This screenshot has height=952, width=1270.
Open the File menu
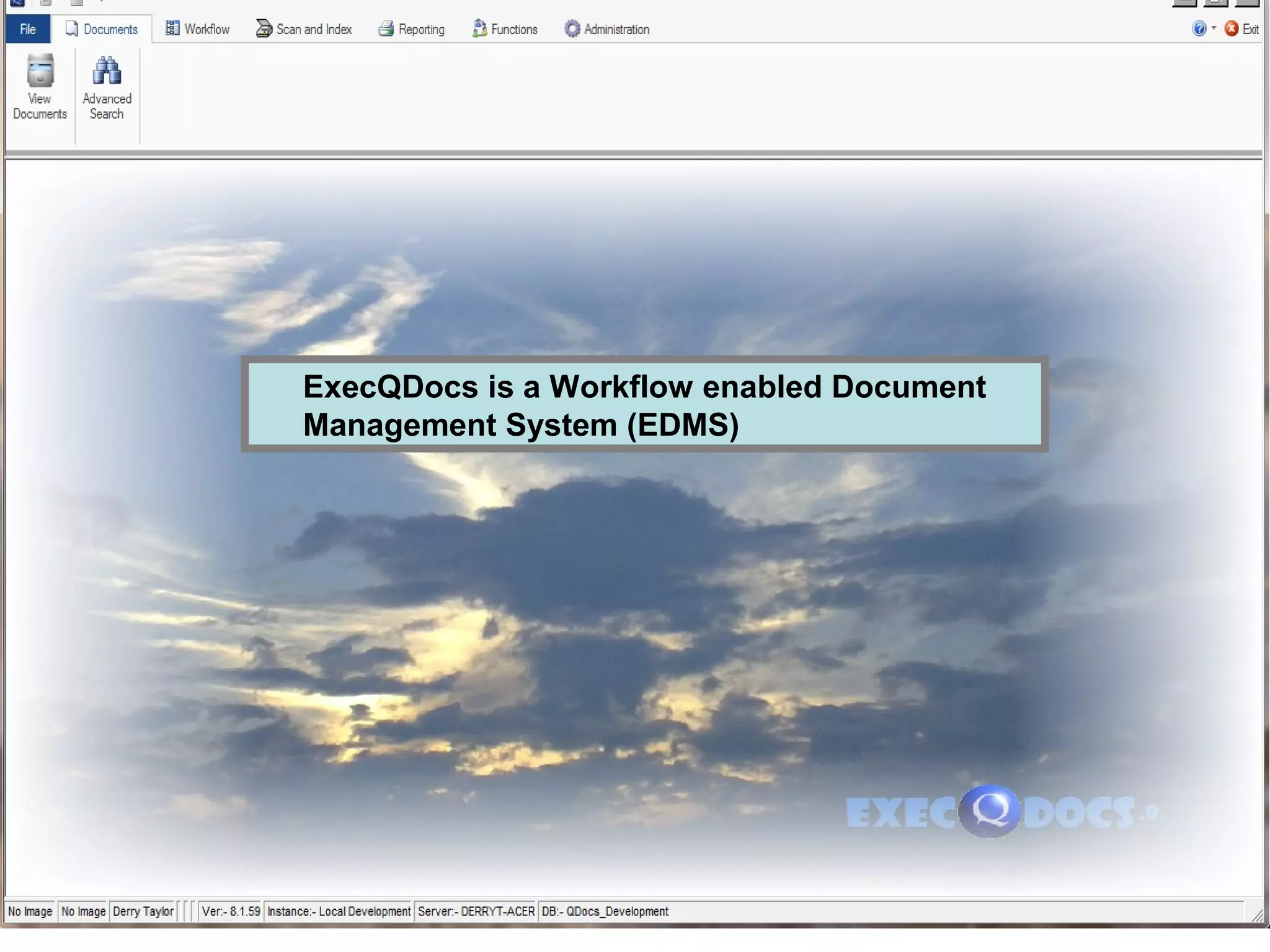28,29
